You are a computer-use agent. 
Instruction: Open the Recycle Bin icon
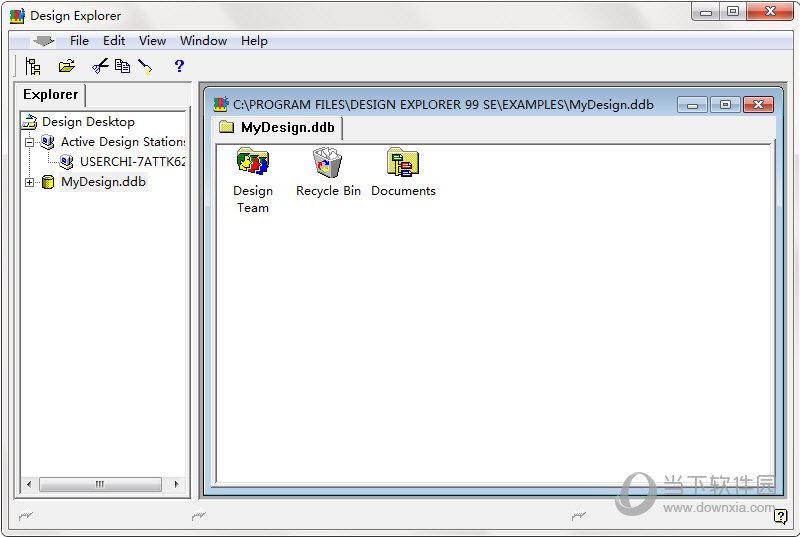[x=327, y=162]
